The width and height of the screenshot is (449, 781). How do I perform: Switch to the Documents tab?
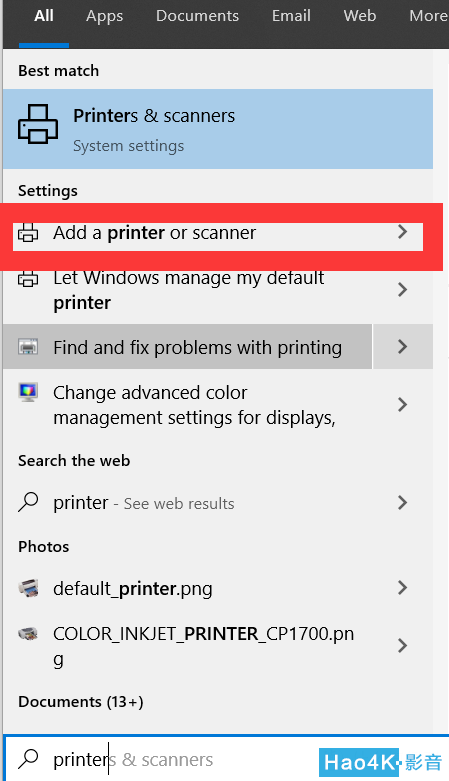(197, 16)
